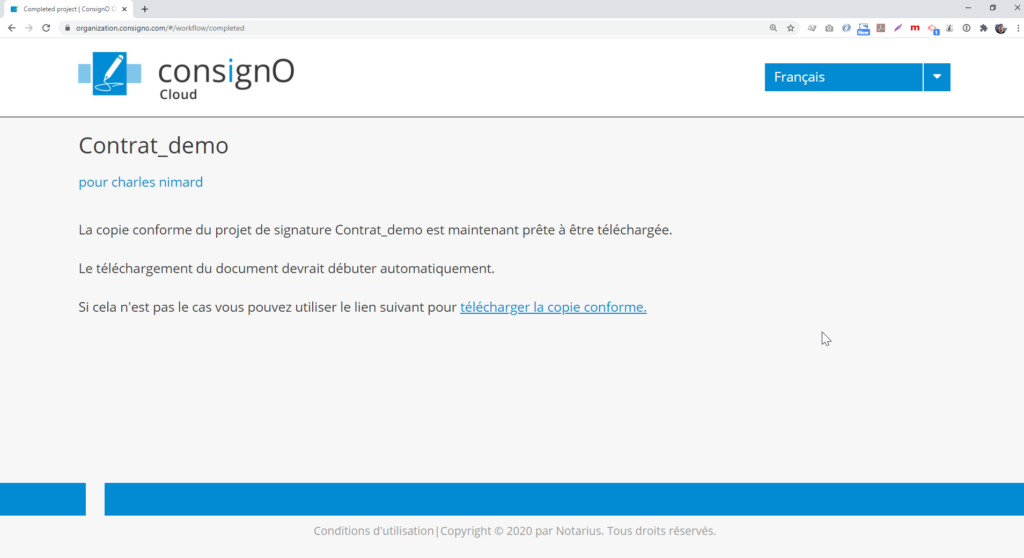The height and width of the screenshot is (558, 1024).
Task: Click the purple feather extension icon
Action: (x=898, y=28)
